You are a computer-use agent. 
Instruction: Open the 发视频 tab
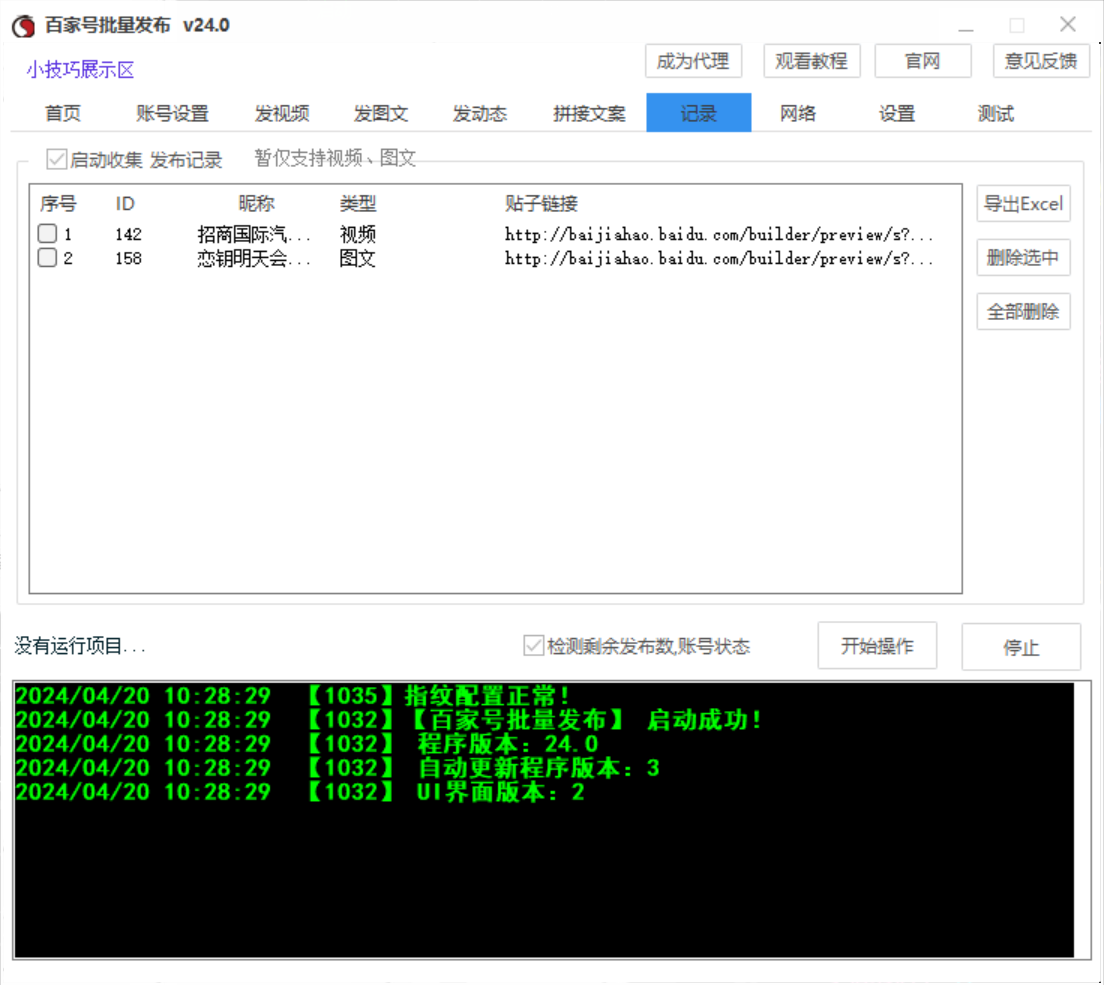[282, 113]
